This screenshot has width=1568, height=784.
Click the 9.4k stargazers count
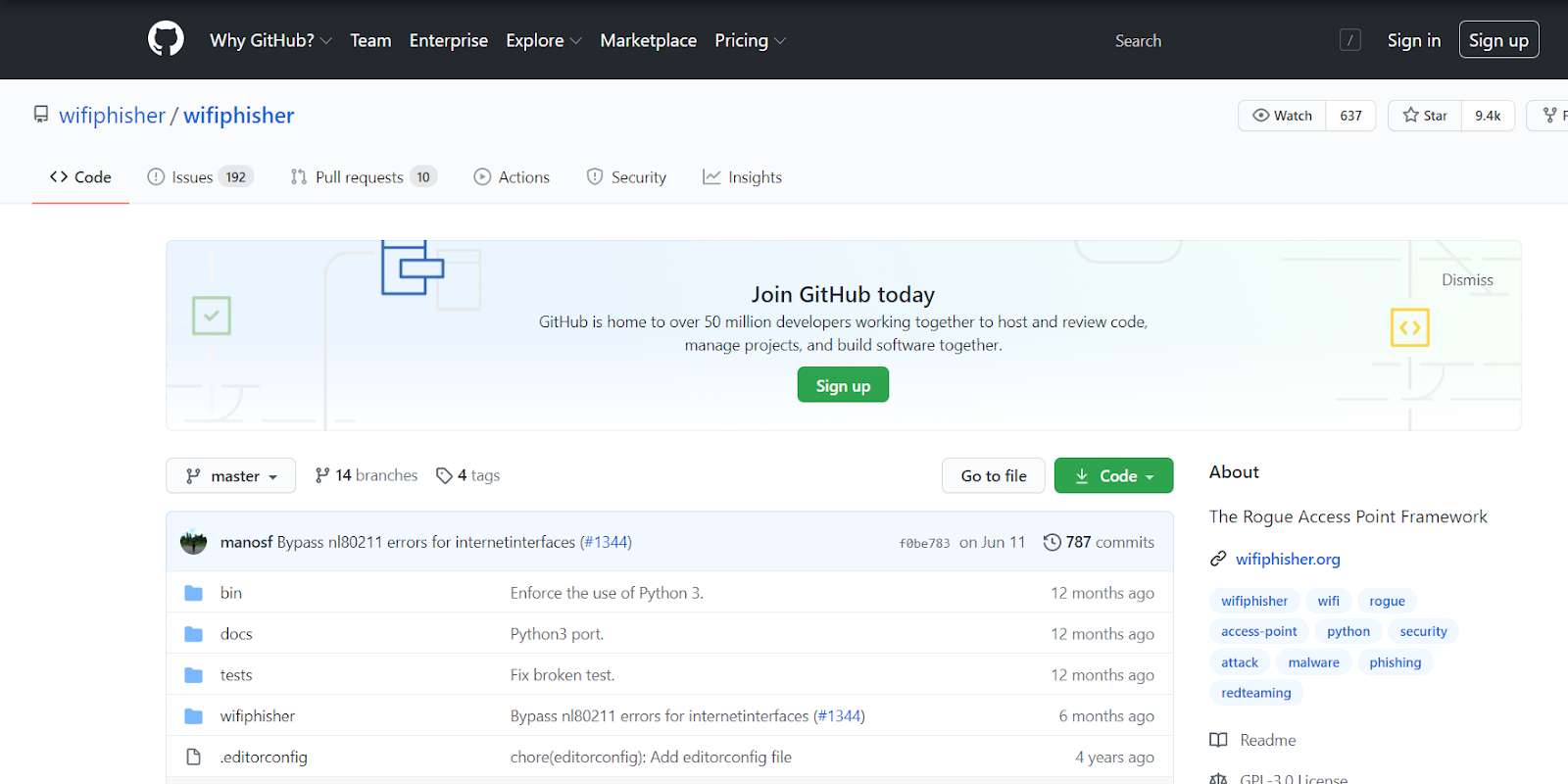click(x=1488, y=116)
